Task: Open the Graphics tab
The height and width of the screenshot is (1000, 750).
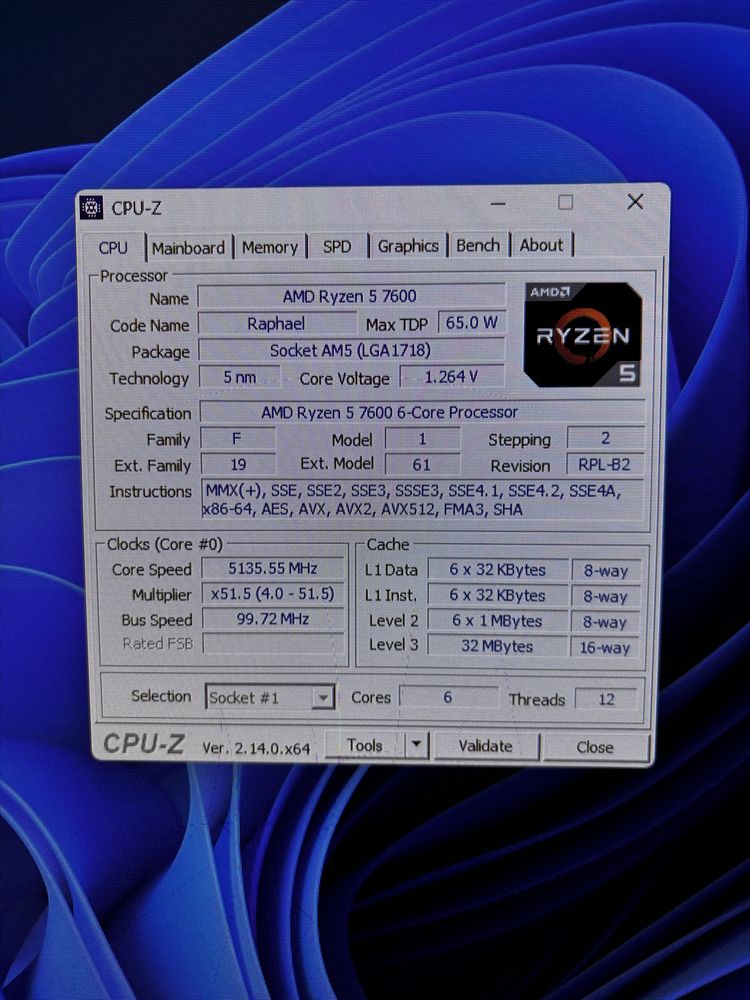Action: tap(408, 246)
